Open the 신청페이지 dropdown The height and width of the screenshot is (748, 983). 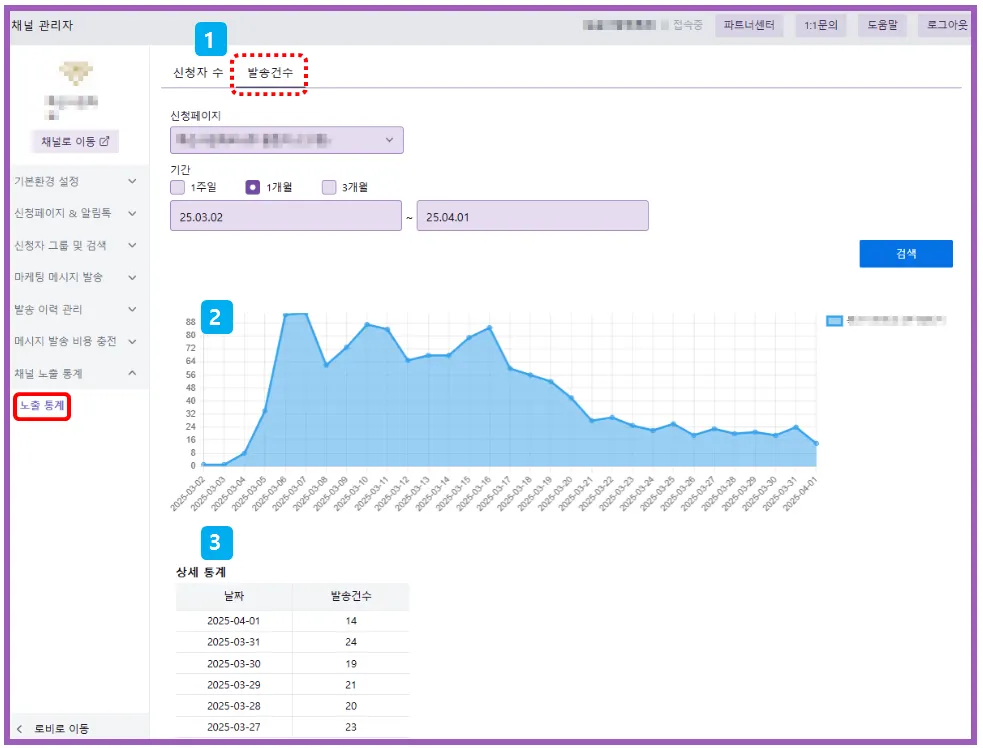pos(286,140)
